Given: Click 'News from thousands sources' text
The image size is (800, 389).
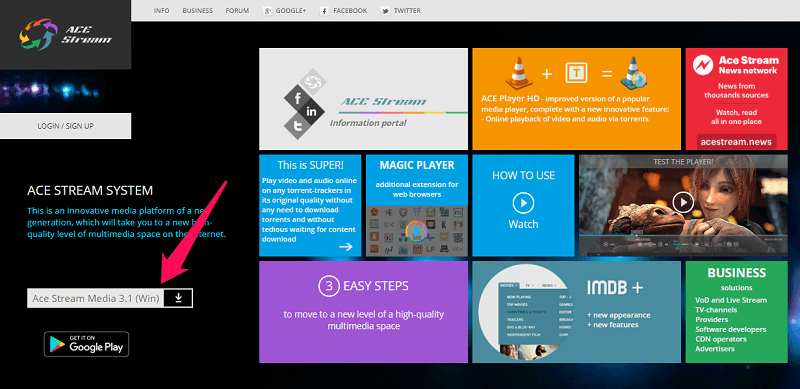Looking at the screenshot, I should tap(736, 91).
